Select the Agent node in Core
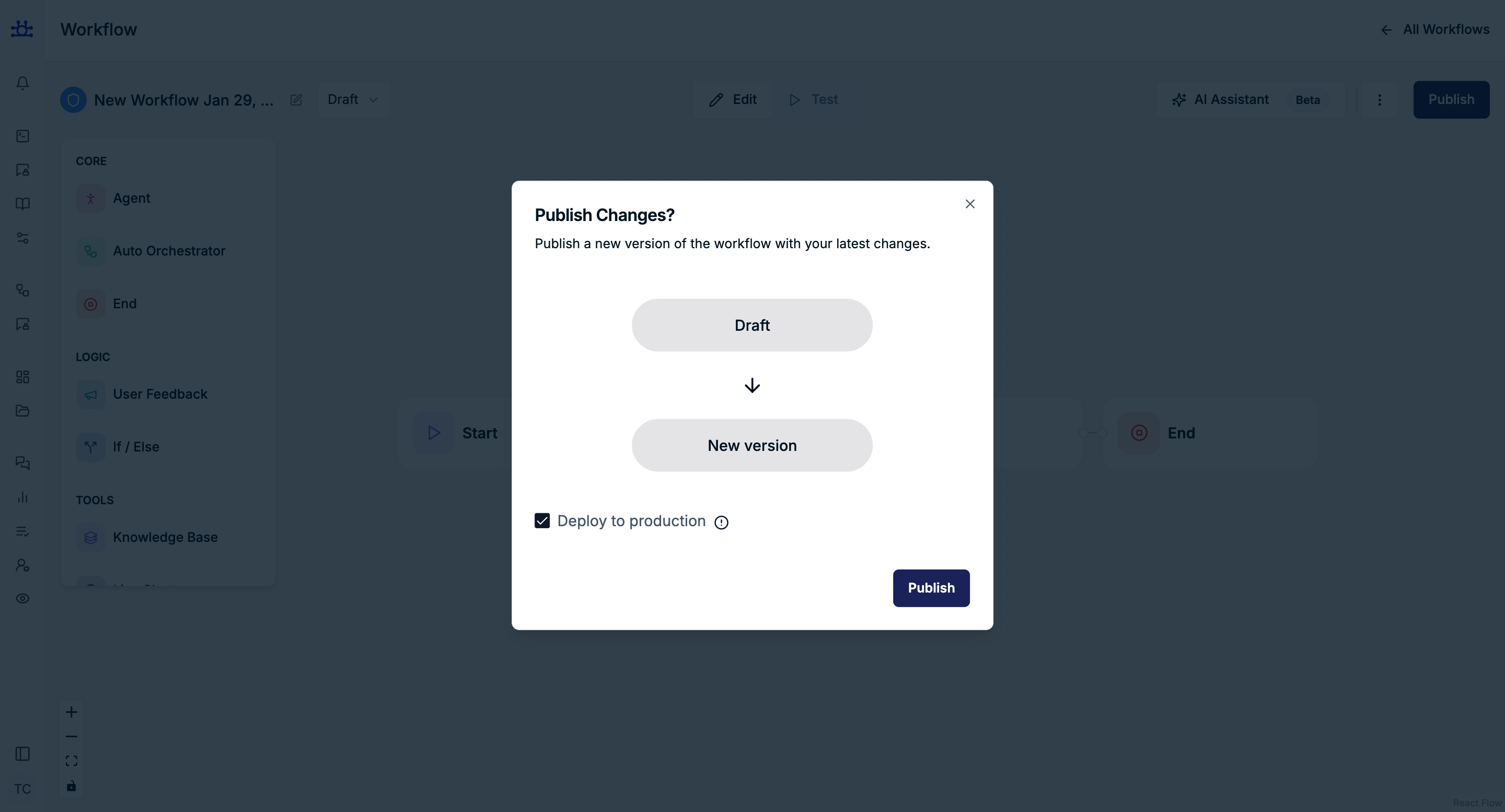The image size is (1505, 812). (x=132, y=199)
